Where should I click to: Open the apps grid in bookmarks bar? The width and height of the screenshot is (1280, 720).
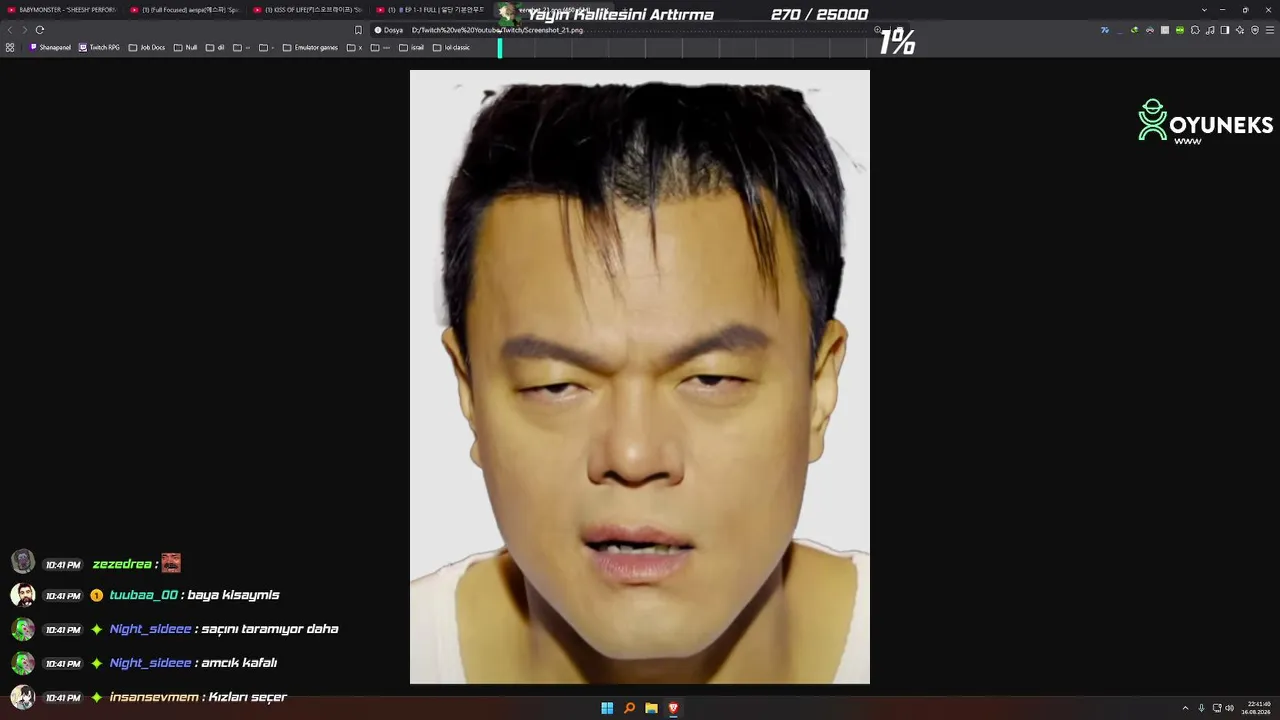coord(10,47)
